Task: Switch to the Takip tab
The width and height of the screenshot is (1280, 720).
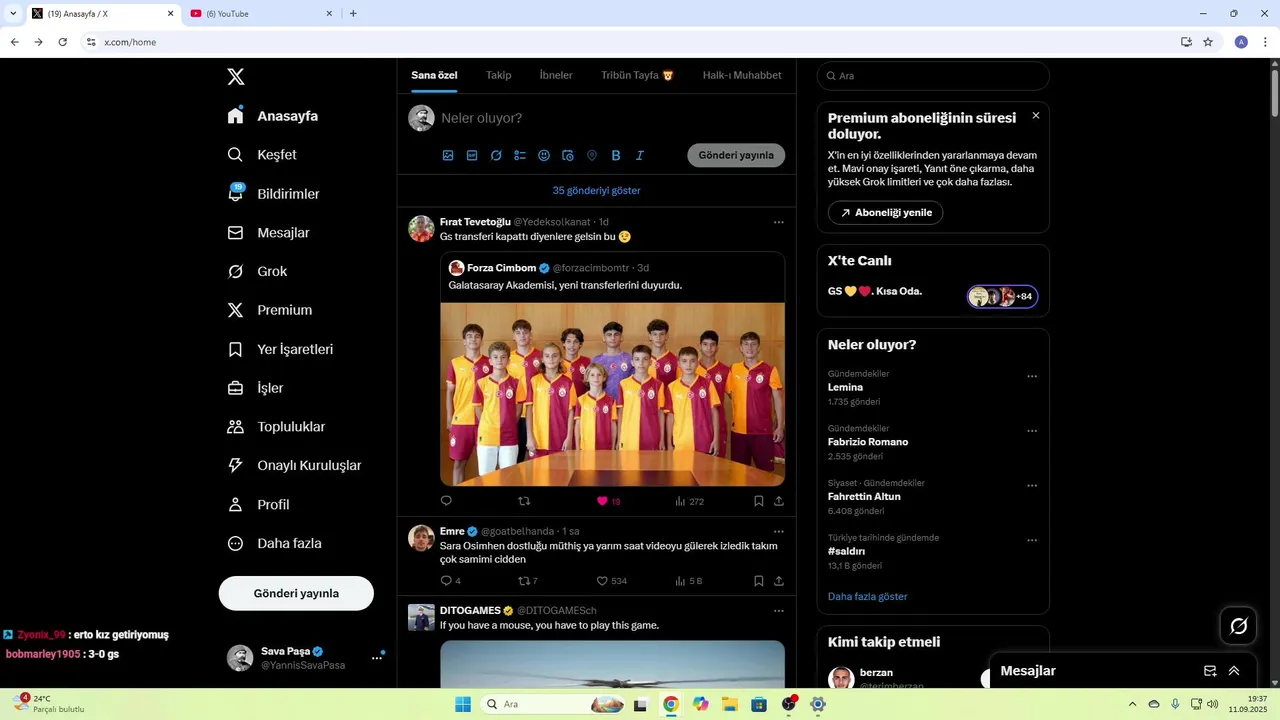Action: click(498, 75)
